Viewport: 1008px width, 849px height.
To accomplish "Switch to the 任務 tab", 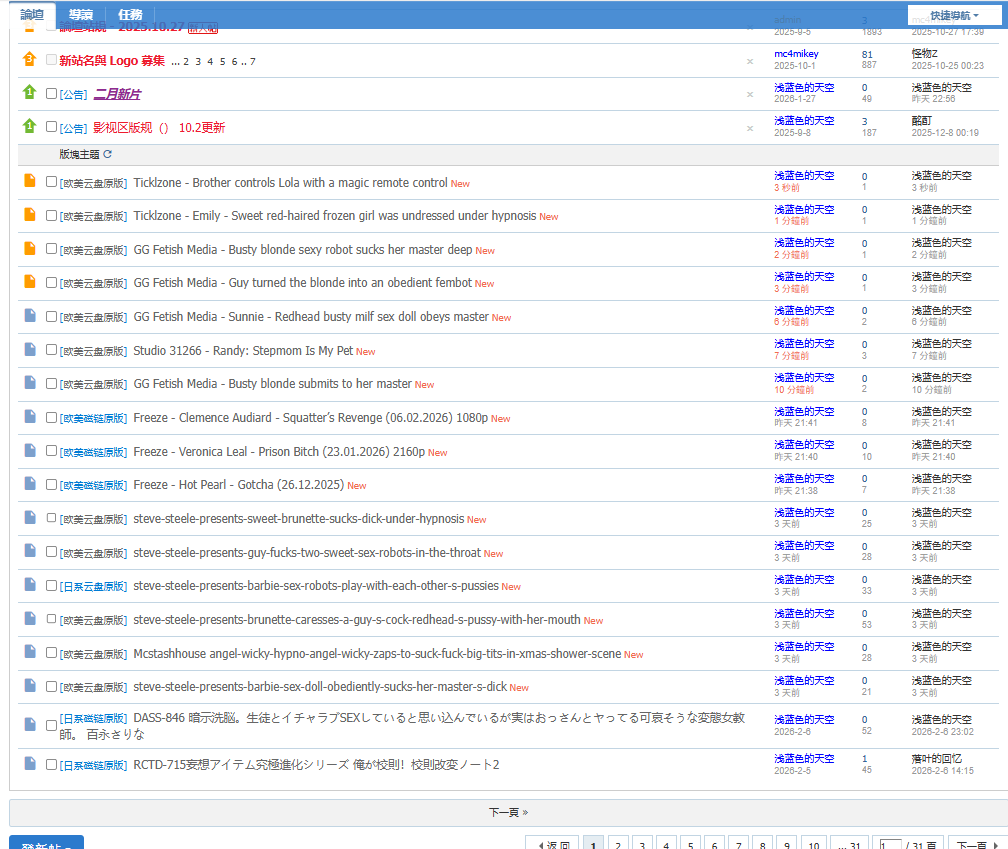I will pos(130,14).
